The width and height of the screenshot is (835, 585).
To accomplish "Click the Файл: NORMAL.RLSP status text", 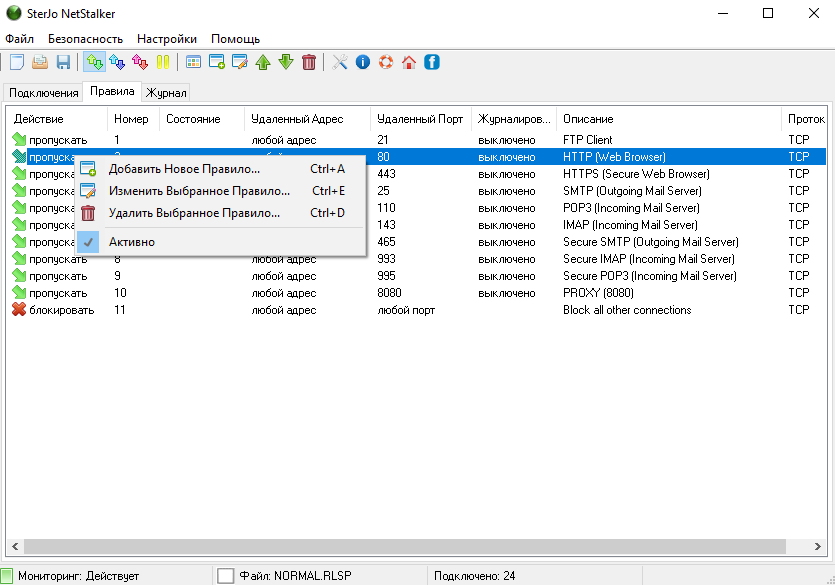I will [295, 575].
